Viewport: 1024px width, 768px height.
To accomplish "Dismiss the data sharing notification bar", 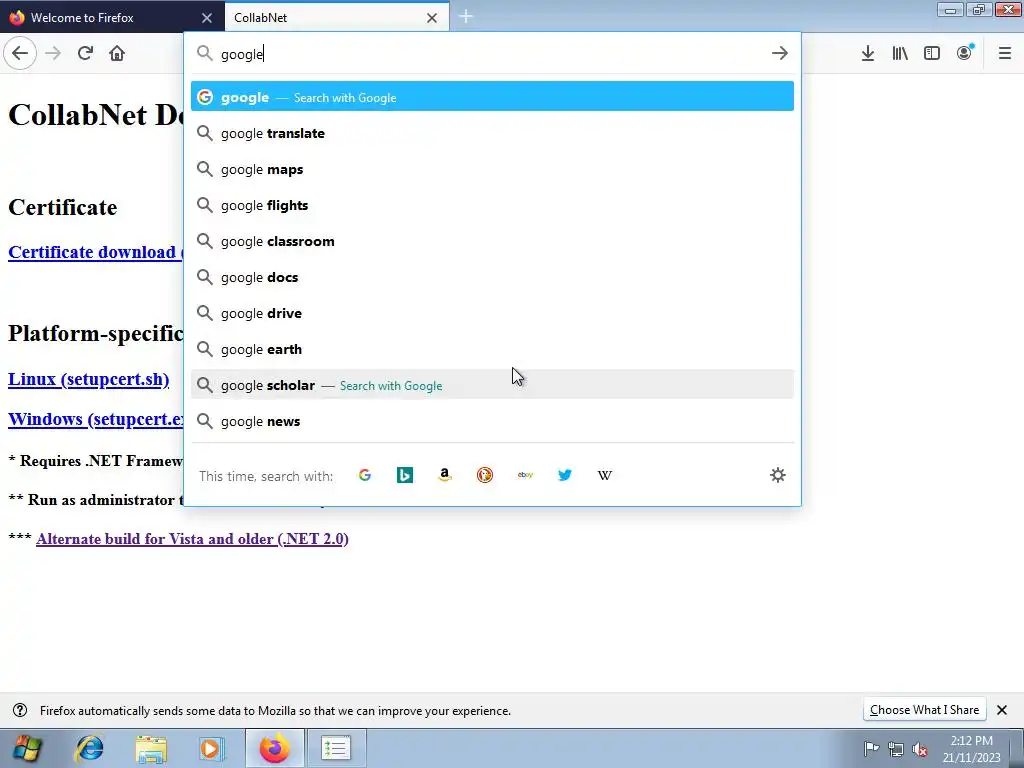I will tap(1002, 710).
